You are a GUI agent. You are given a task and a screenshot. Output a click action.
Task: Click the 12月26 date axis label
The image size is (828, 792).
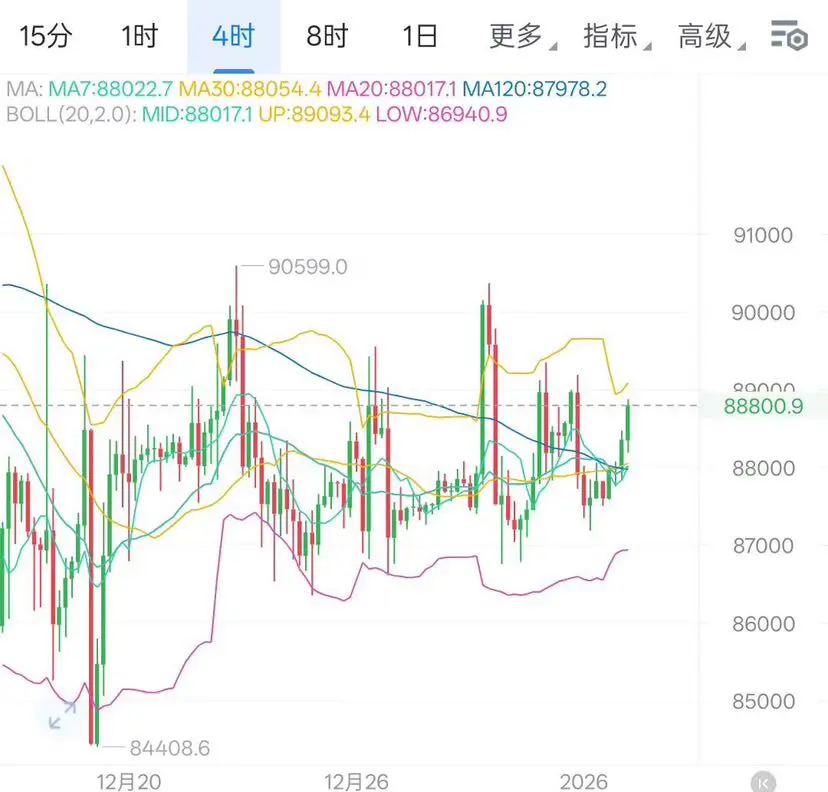[x=356, y=782]
